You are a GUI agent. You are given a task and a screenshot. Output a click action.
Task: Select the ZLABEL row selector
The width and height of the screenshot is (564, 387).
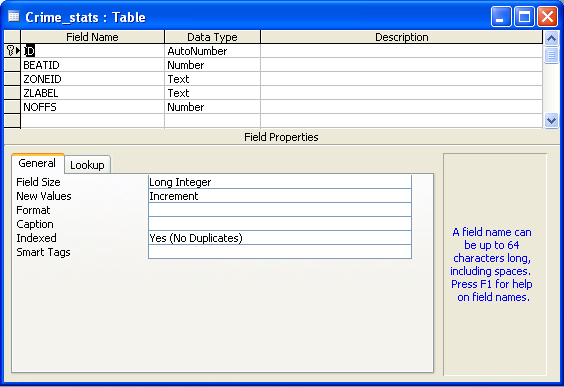pyautogui.click(x=12, y=93)
